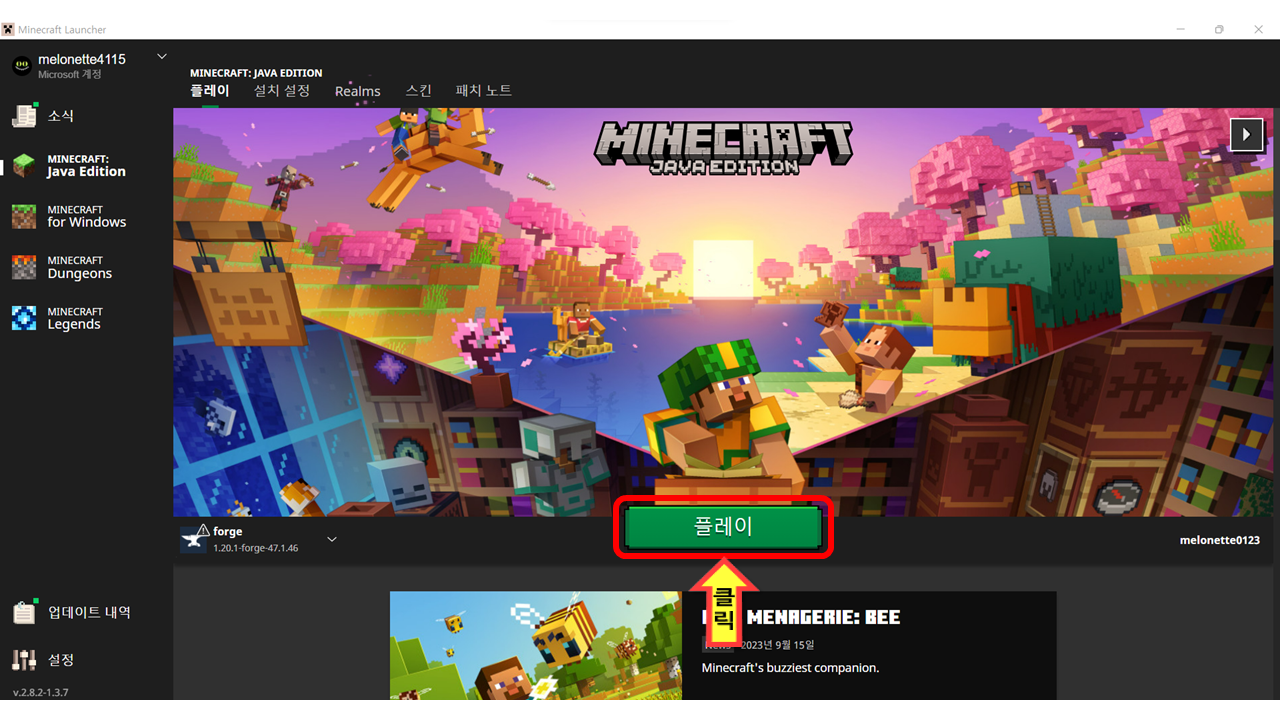
Task: Select the 업데이트 내역 sidebar label
Action: (89, 612)
